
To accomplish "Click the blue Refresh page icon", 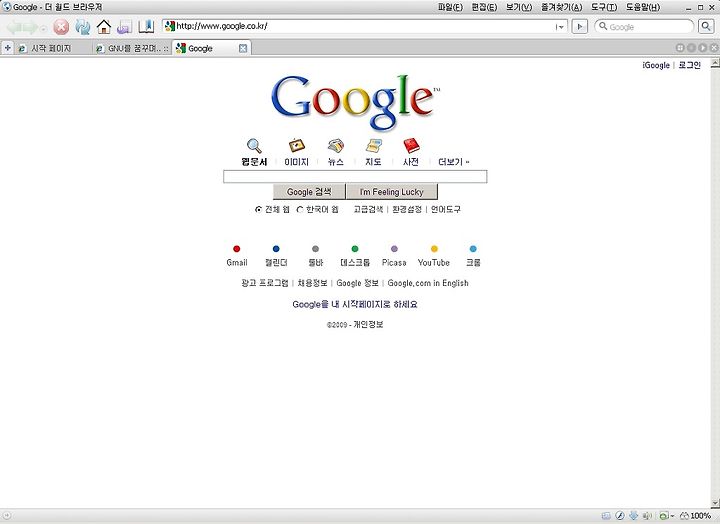I will (x=83, y=27).
